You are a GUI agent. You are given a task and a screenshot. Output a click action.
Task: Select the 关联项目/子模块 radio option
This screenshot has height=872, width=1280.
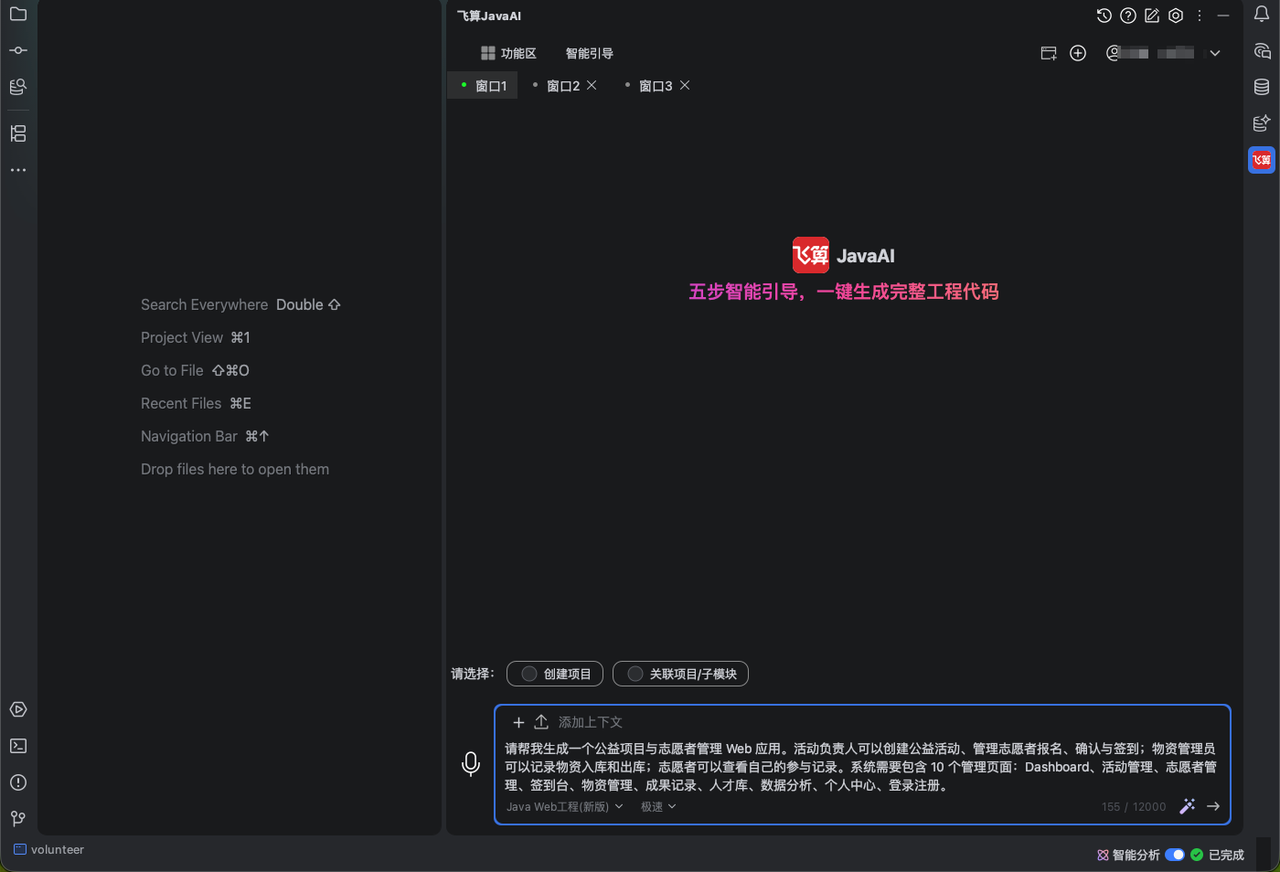681,674
